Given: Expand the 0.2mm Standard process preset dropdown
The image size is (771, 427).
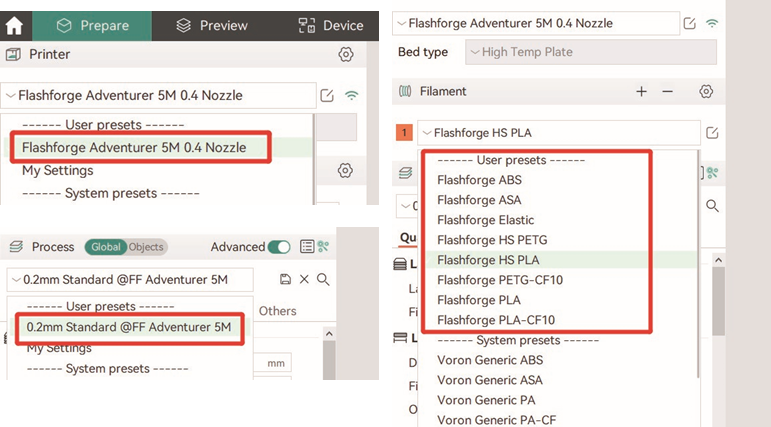Looking at the screenshot, I should pos(130,280).
